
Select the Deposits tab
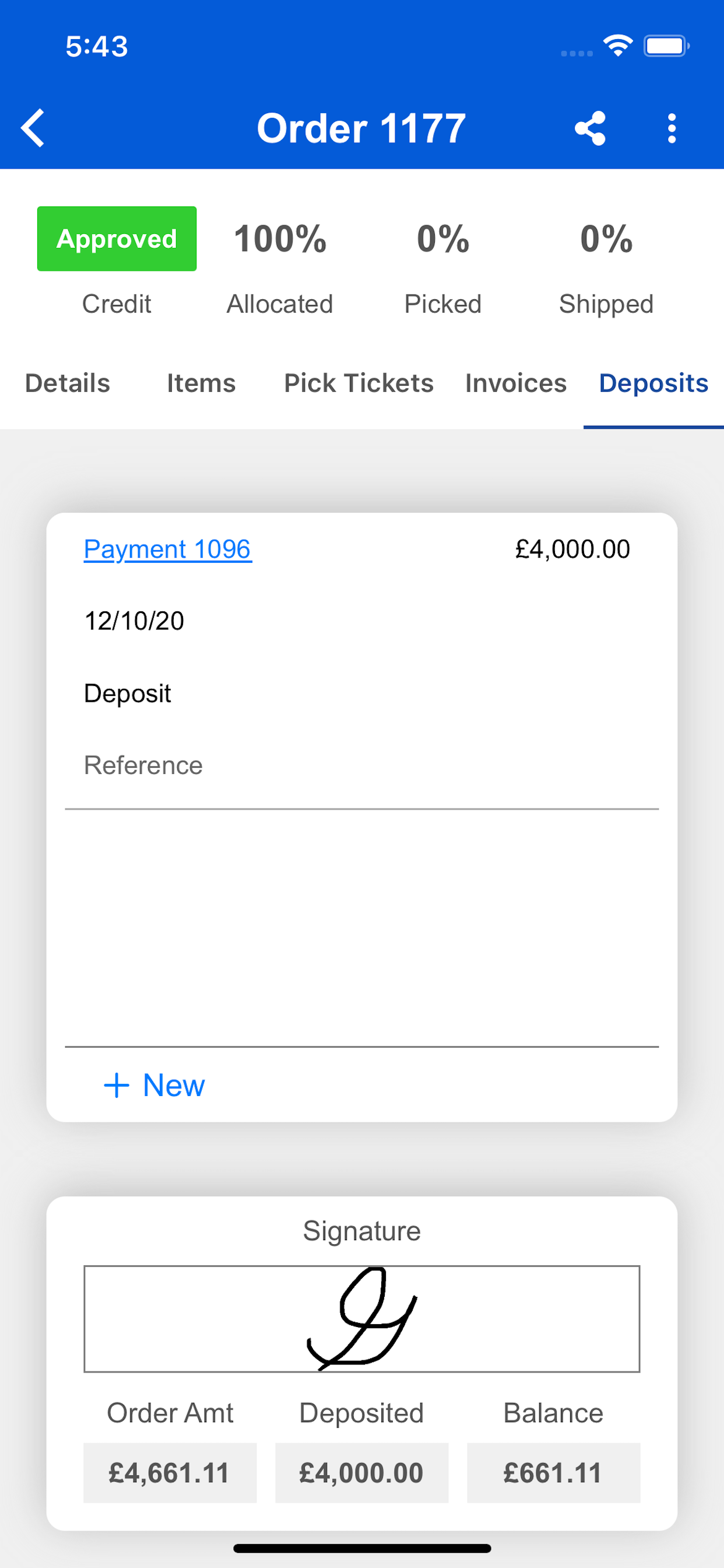653,383
